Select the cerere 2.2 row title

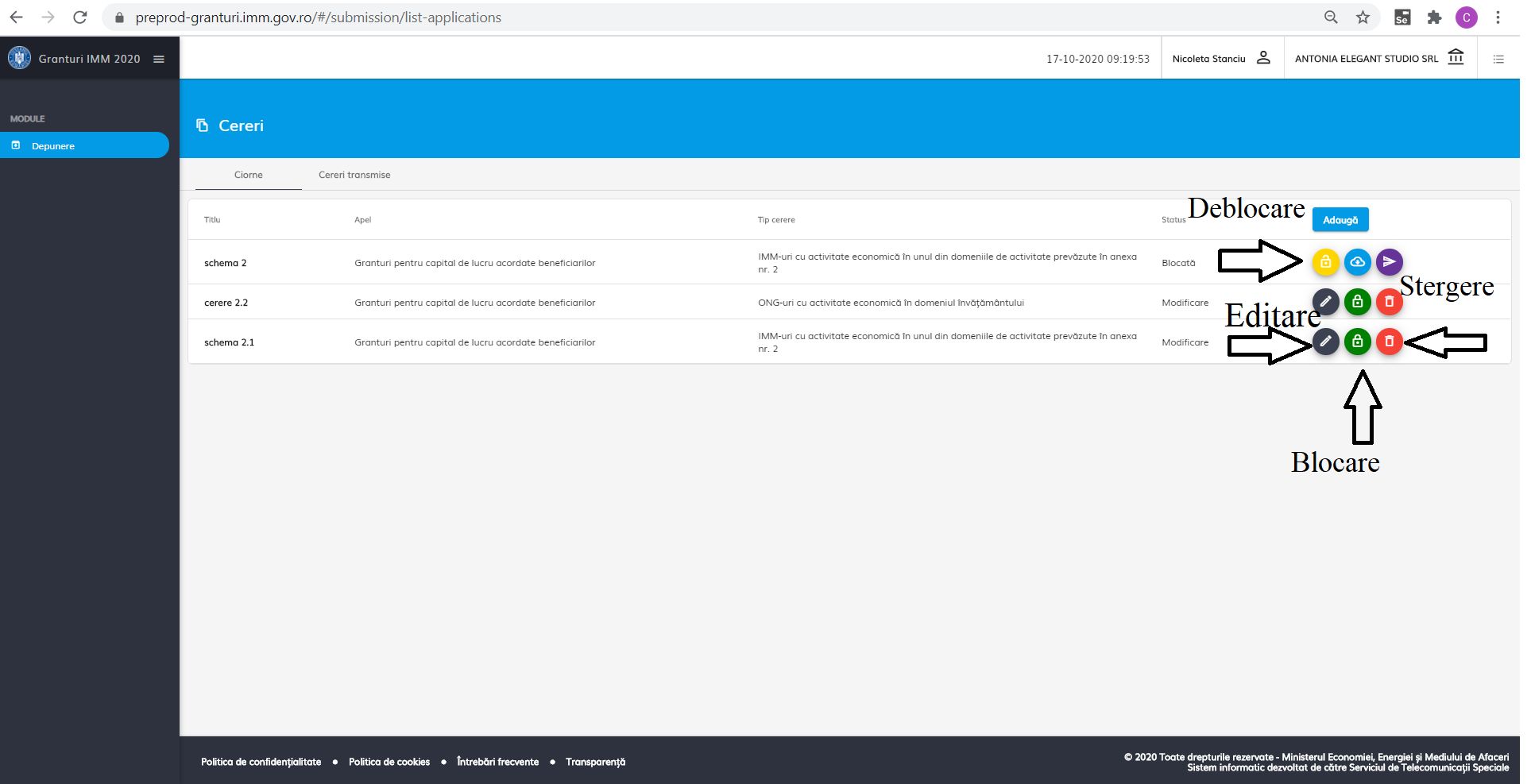coord(226,303)
